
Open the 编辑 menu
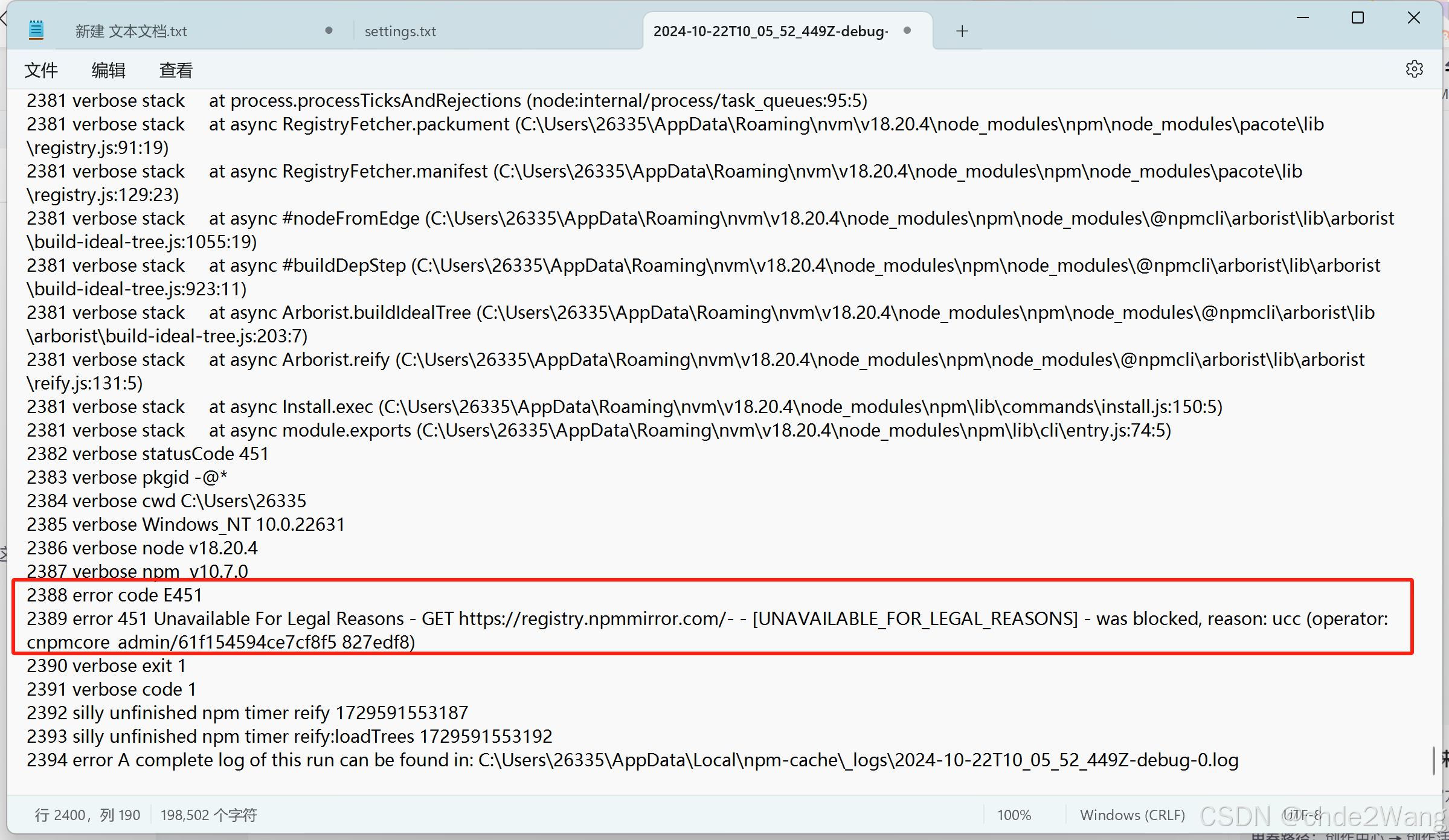point(108,70)
